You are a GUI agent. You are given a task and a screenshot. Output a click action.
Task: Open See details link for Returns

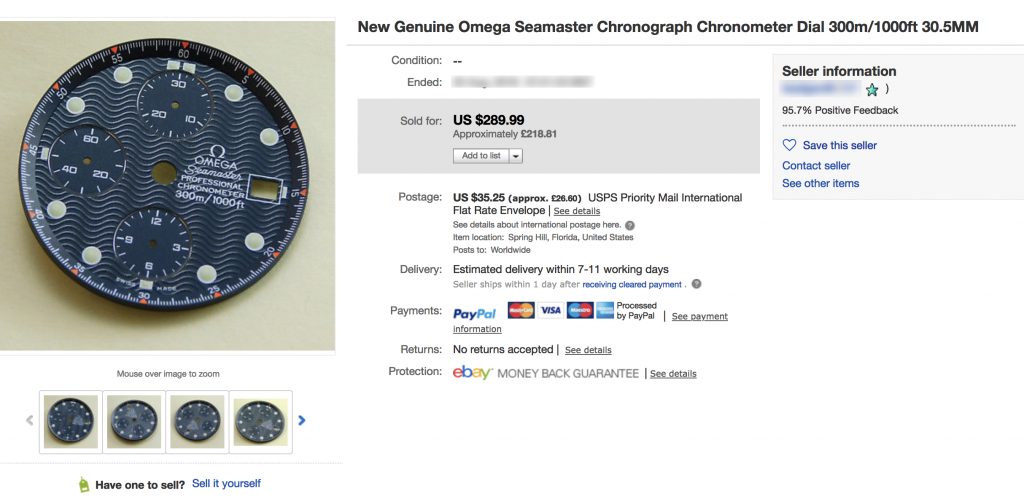click(x=588, y=351)
